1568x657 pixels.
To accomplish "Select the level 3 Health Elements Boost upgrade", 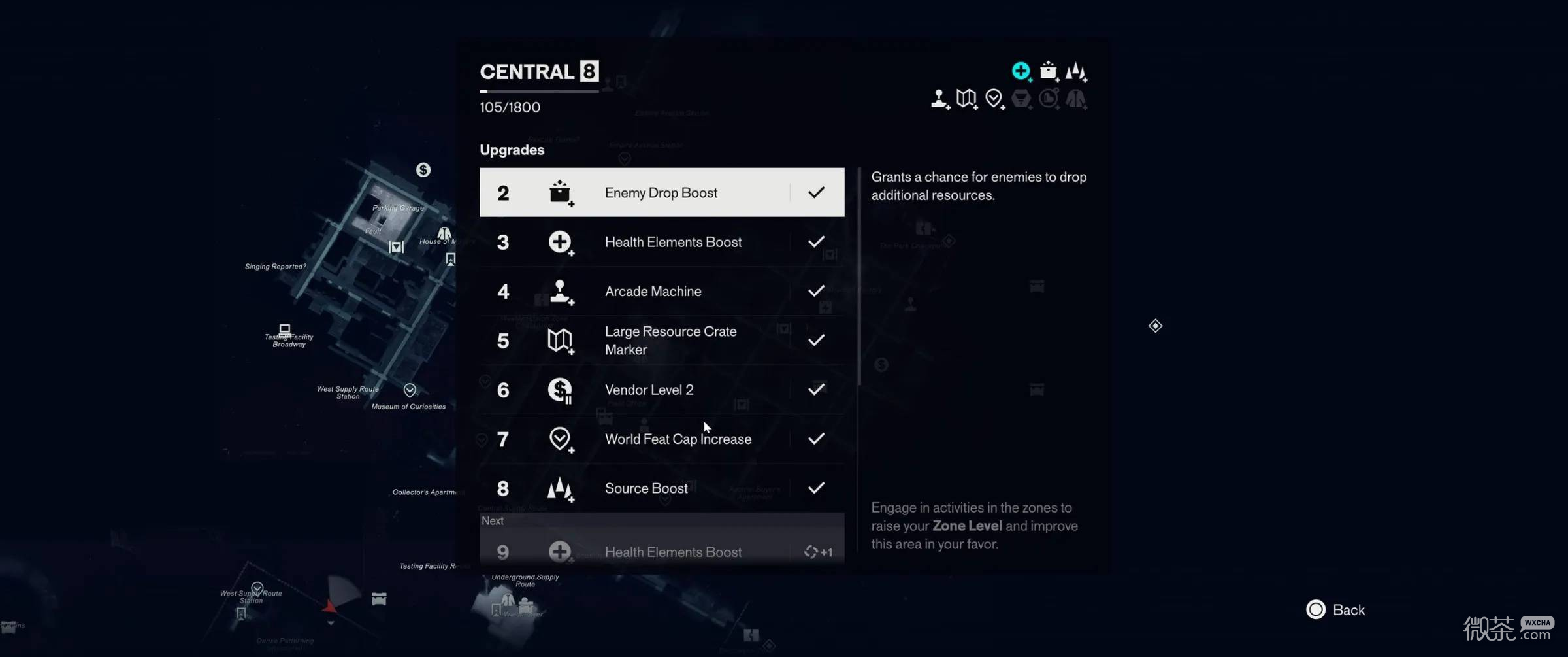I will [662, 242].
